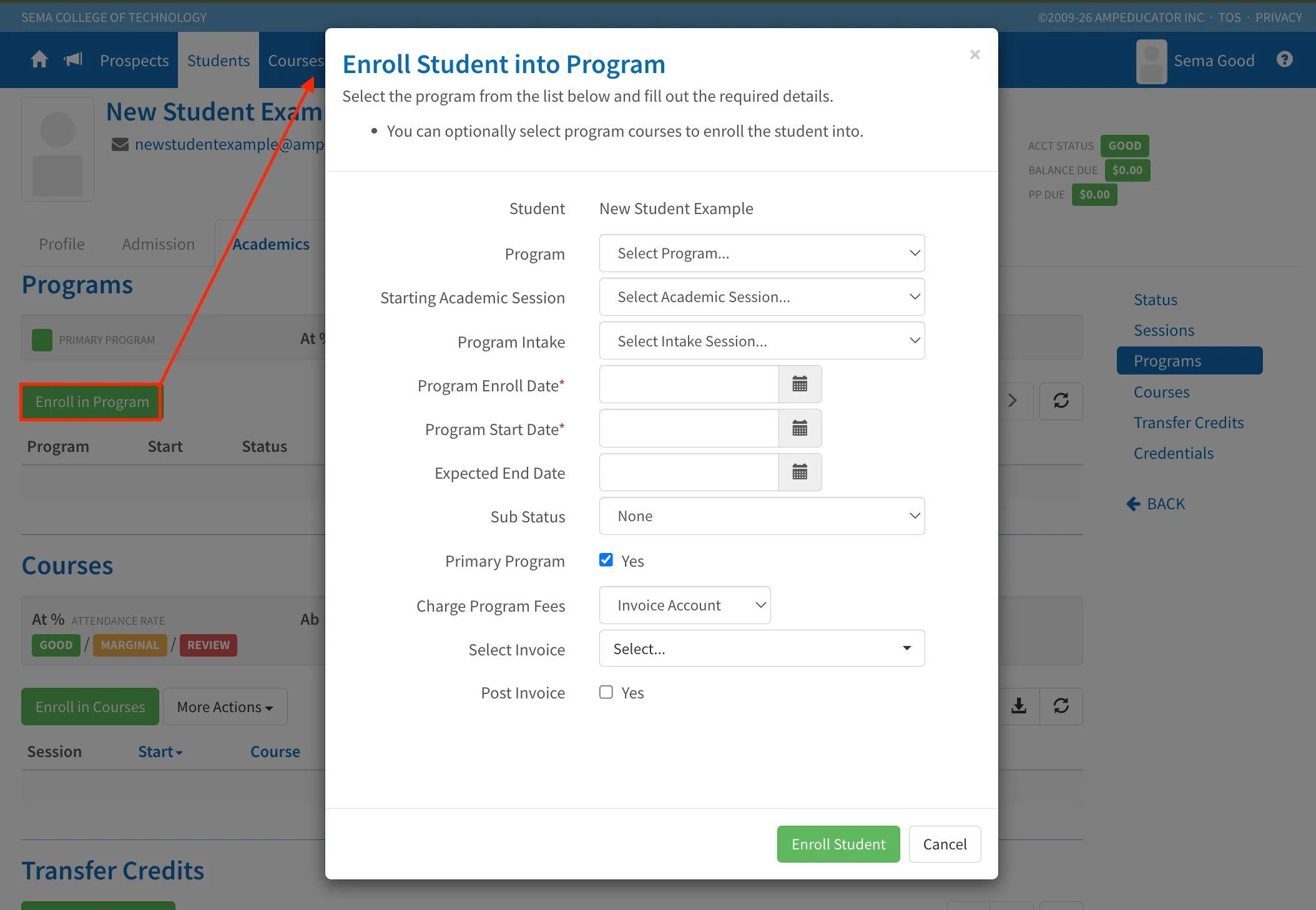The image size is (1316, 910).
Task: Download the courses list
Action: click(1019, 706)
